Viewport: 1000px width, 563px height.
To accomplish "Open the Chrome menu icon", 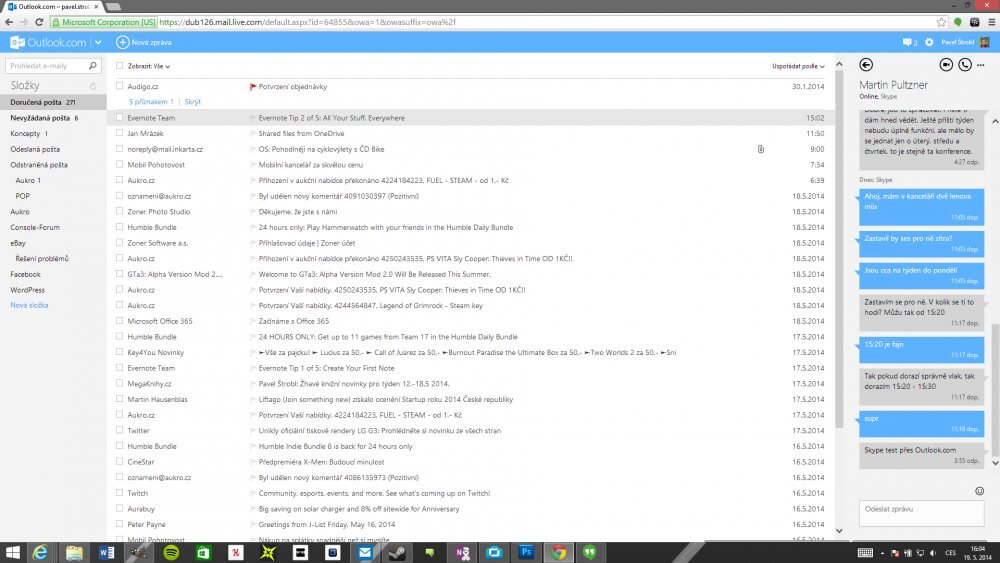I will click(x=991, y=22).
